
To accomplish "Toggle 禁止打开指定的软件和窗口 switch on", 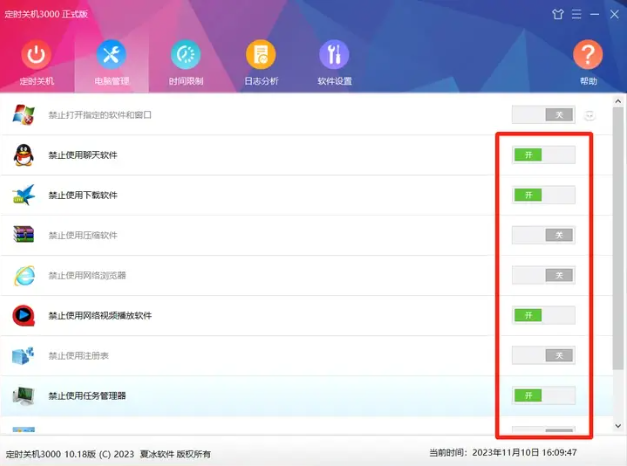I will click(x=543, y=115).
